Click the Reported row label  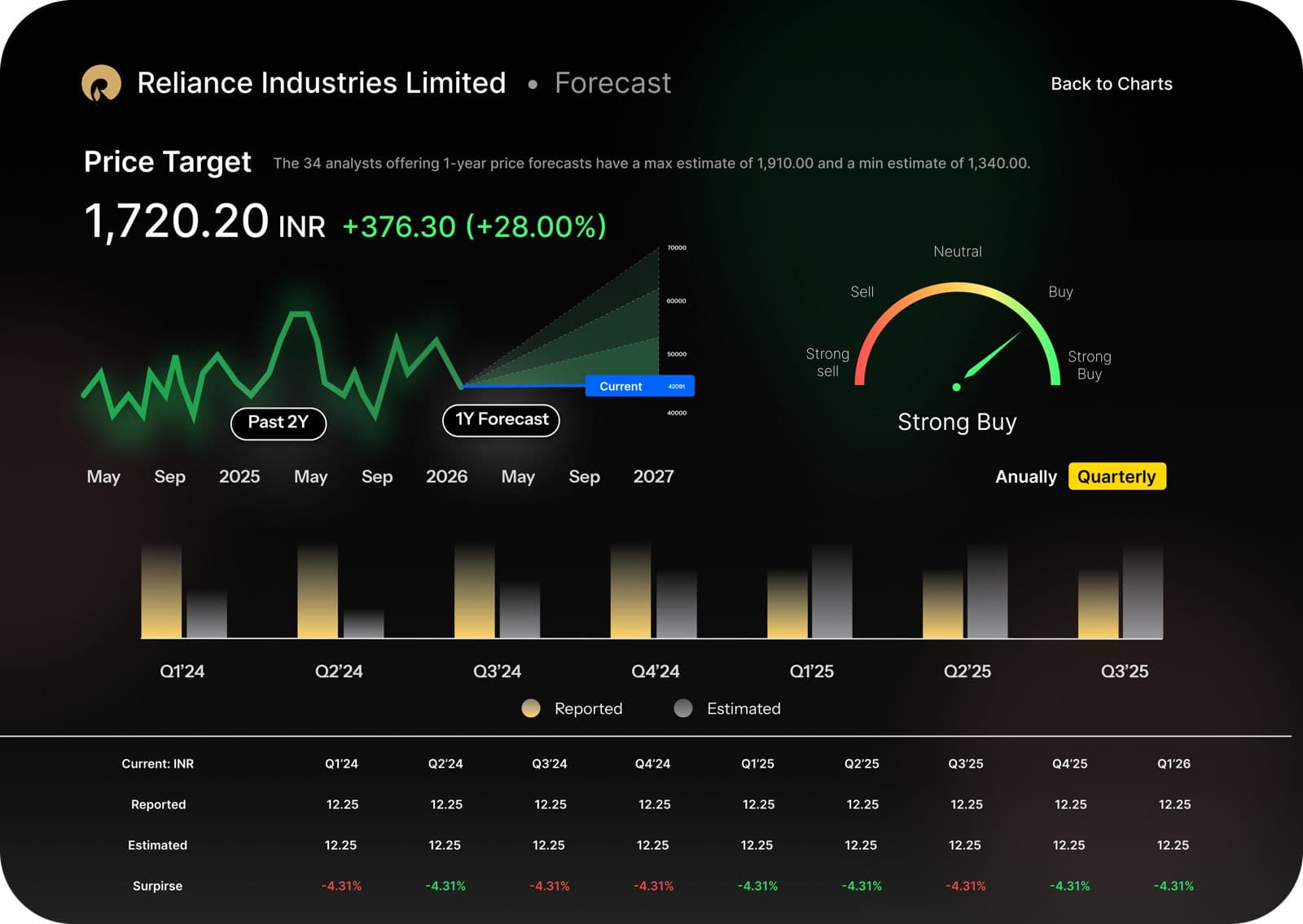(x=158, y=804)
